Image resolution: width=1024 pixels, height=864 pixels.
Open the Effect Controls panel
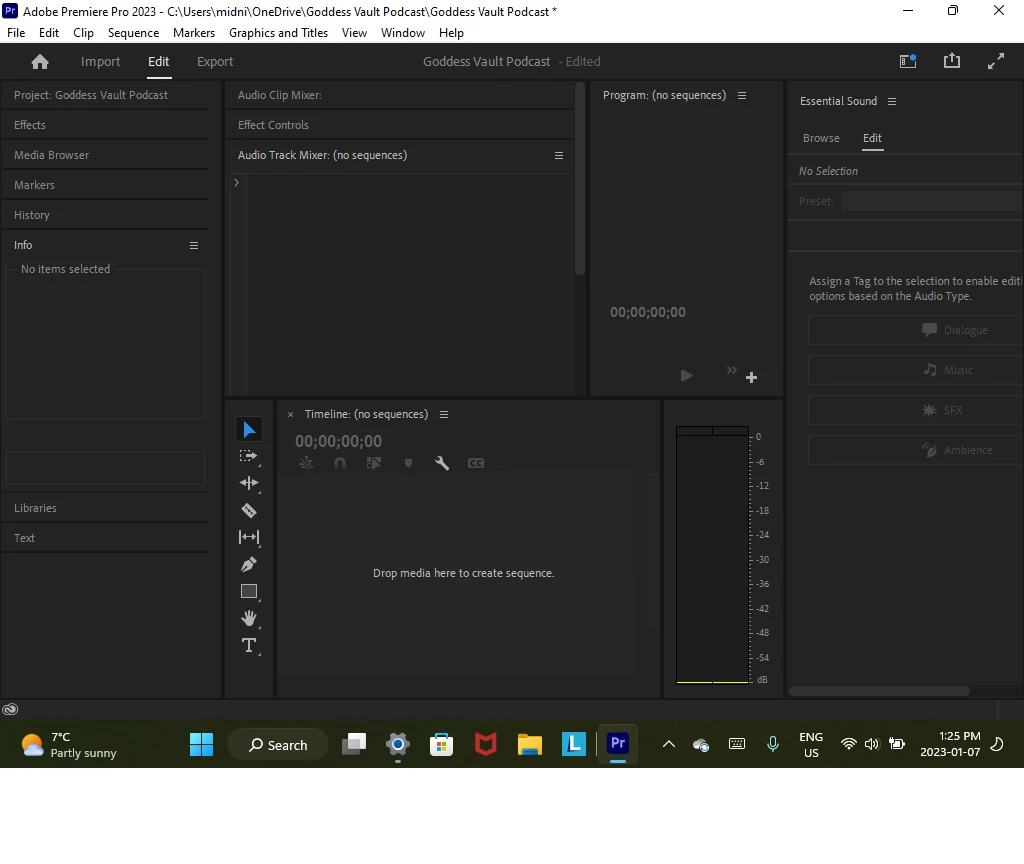tap(273, 125)
